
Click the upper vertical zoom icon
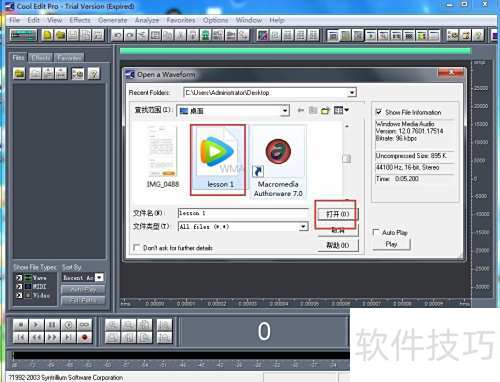pos(164,325)
